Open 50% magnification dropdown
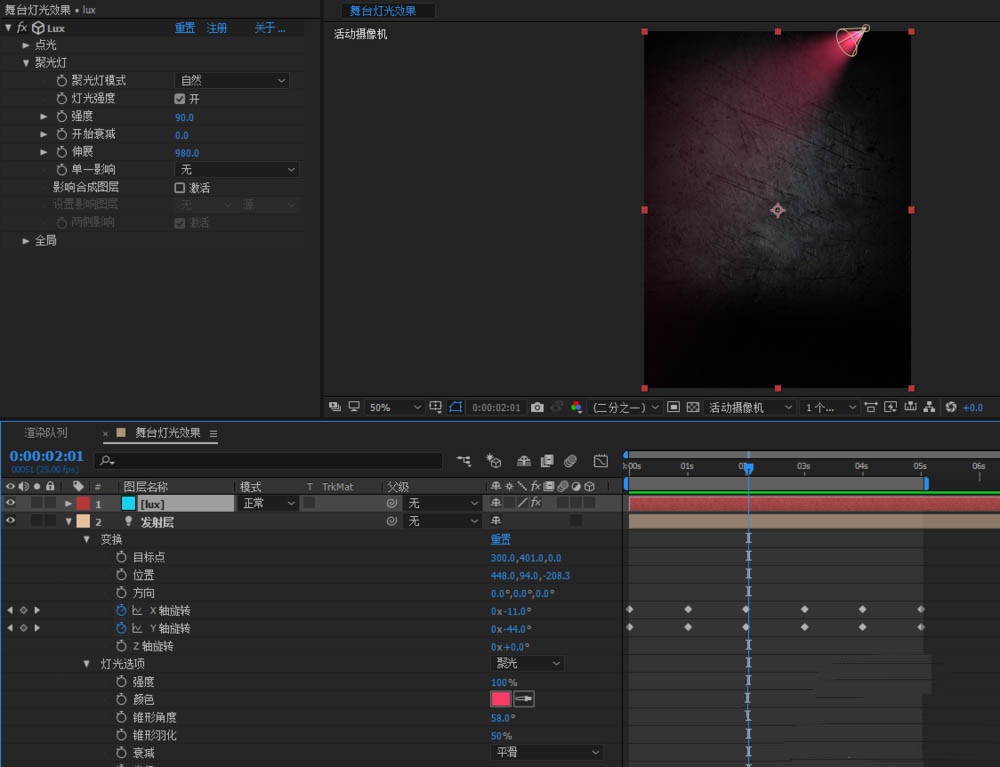Viewport: 1000px width, 767px height. [395, 407]
